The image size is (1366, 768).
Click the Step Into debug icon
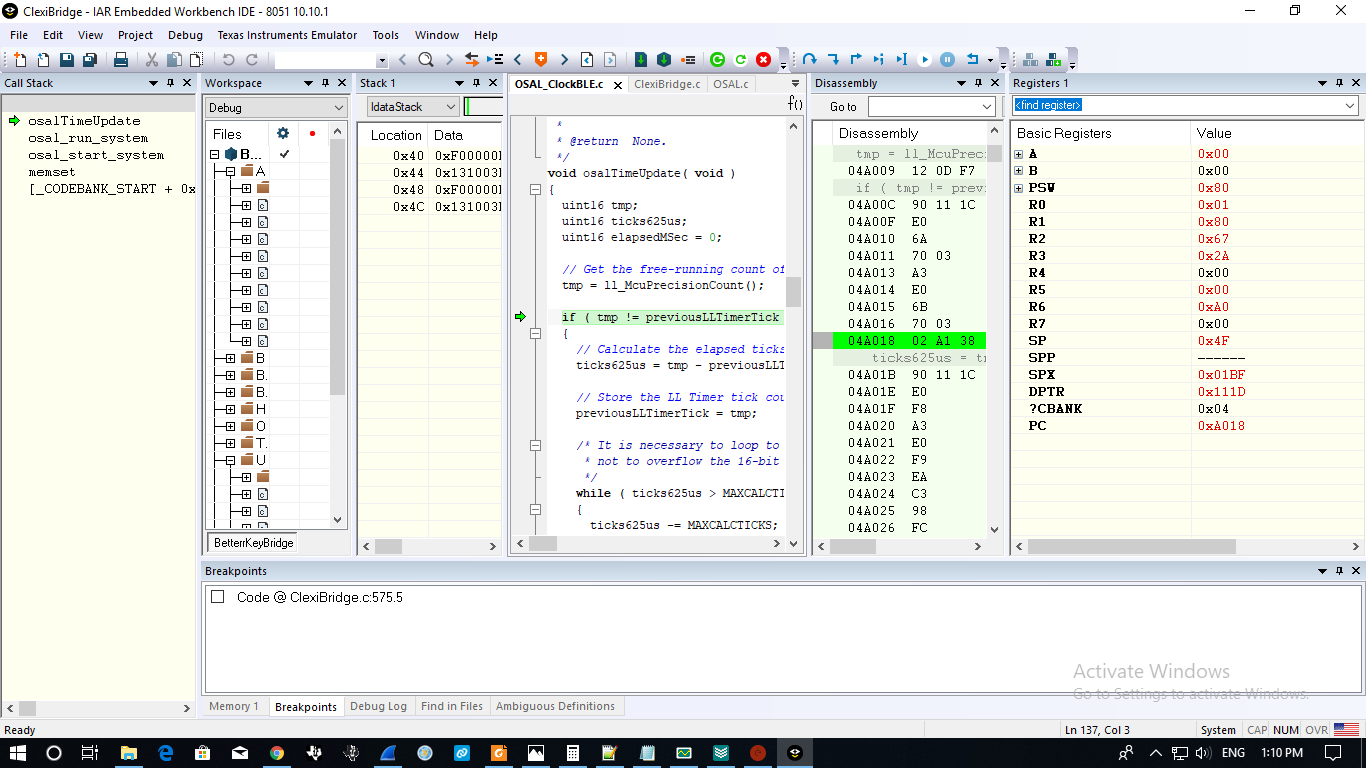tap(833, 60)
